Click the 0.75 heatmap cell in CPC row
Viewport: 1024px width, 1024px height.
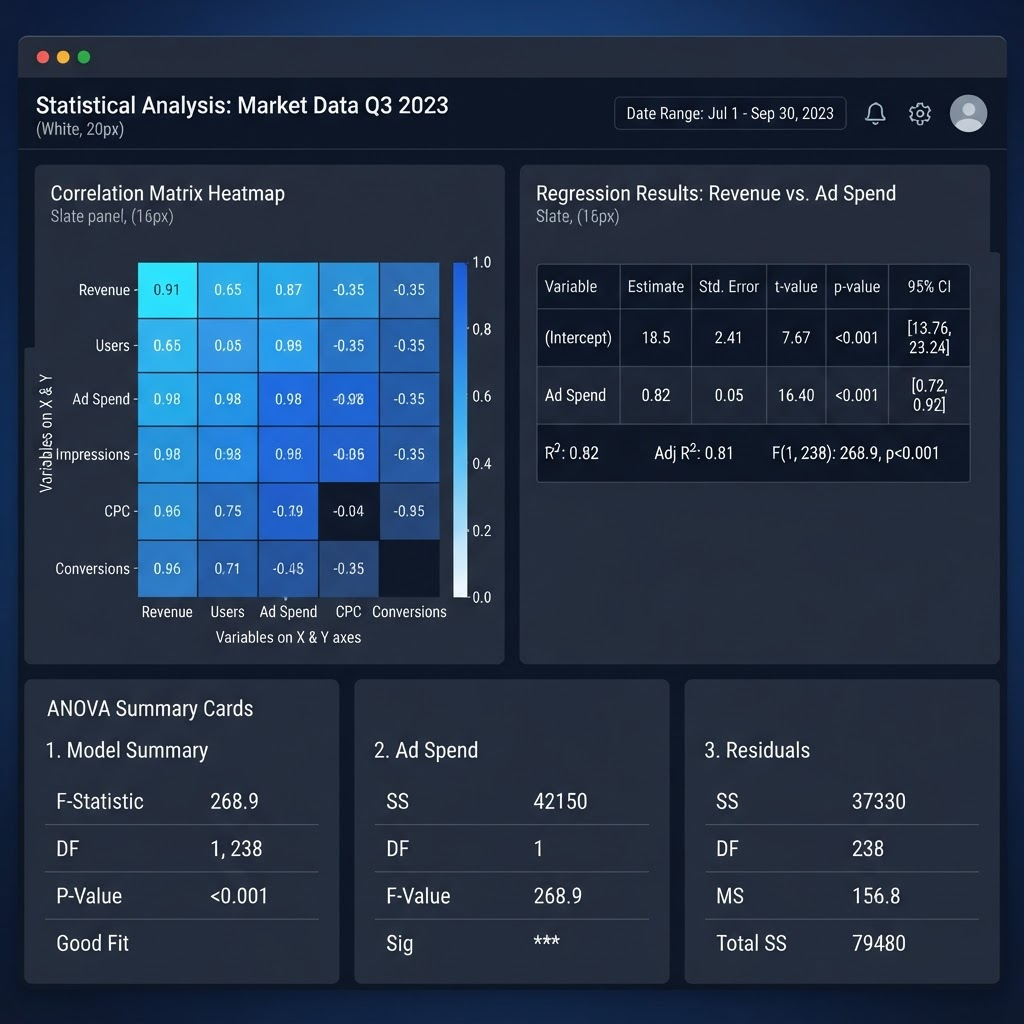(228, 511)
